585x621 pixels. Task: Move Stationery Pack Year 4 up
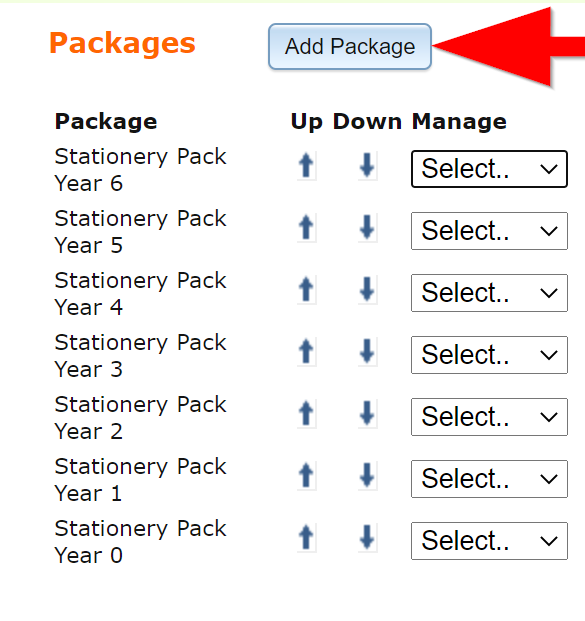coord(307,290)
